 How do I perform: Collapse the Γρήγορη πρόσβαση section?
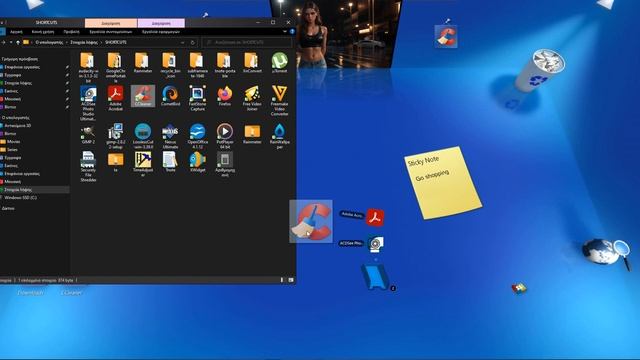pos(20,59)
